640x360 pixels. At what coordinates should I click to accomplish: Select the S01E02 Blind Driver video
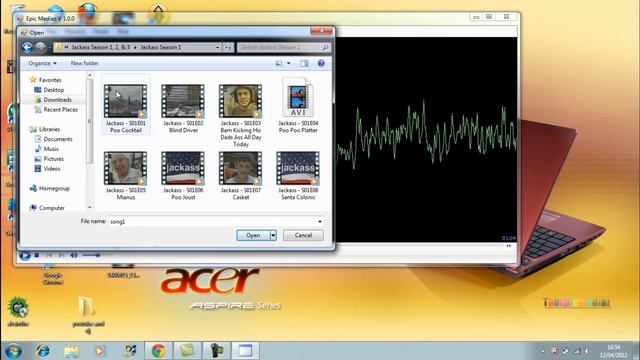click(183, 109)
